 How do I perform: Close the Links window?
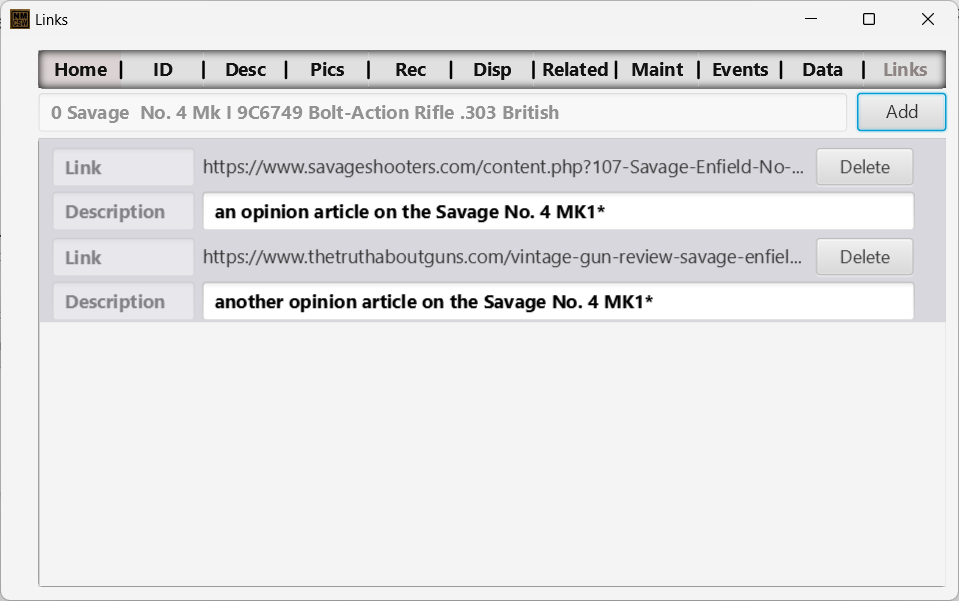pos(927,19)
